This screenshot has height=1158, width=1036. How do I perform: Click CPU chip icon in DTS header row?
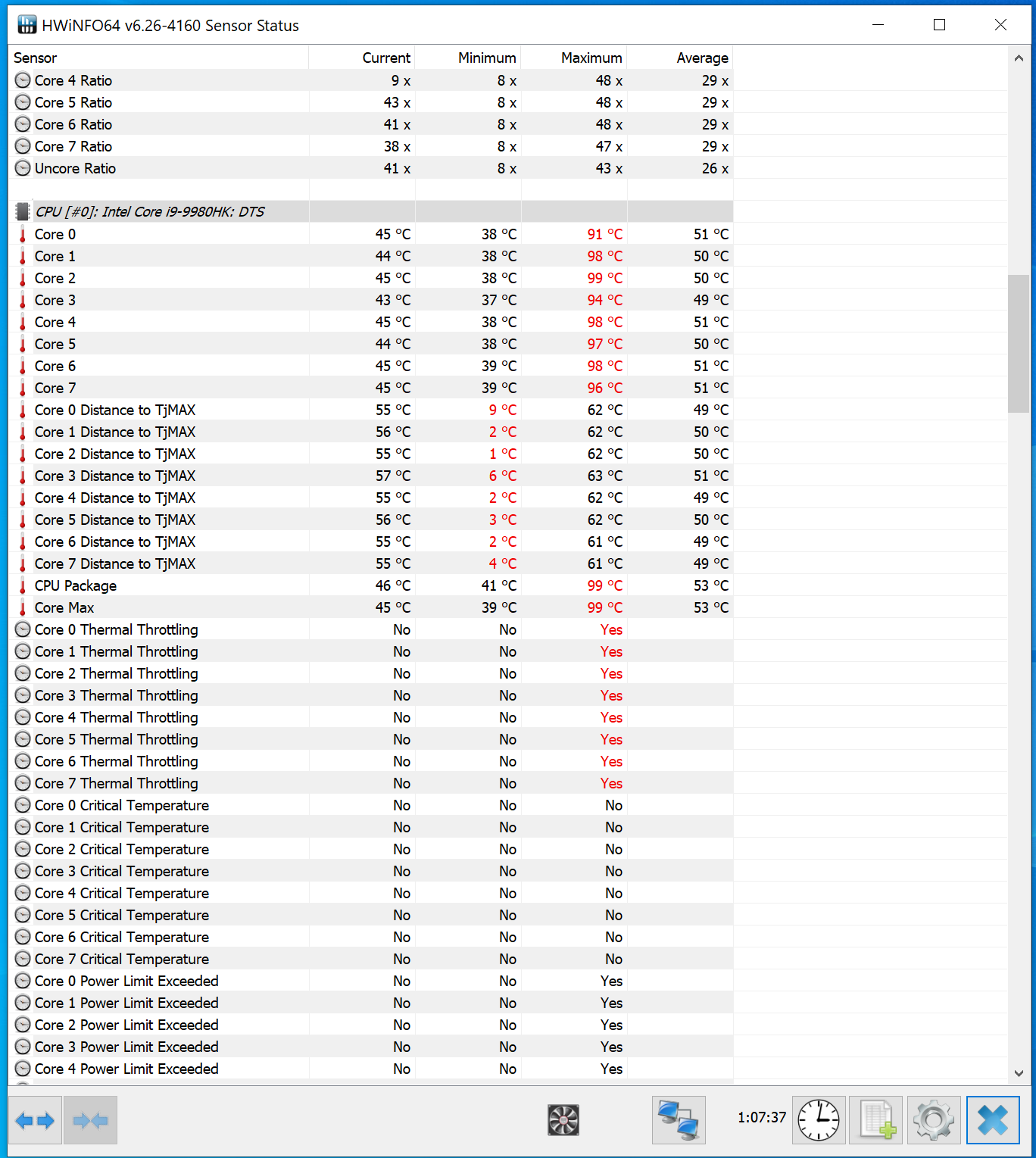tap(23, 211)
